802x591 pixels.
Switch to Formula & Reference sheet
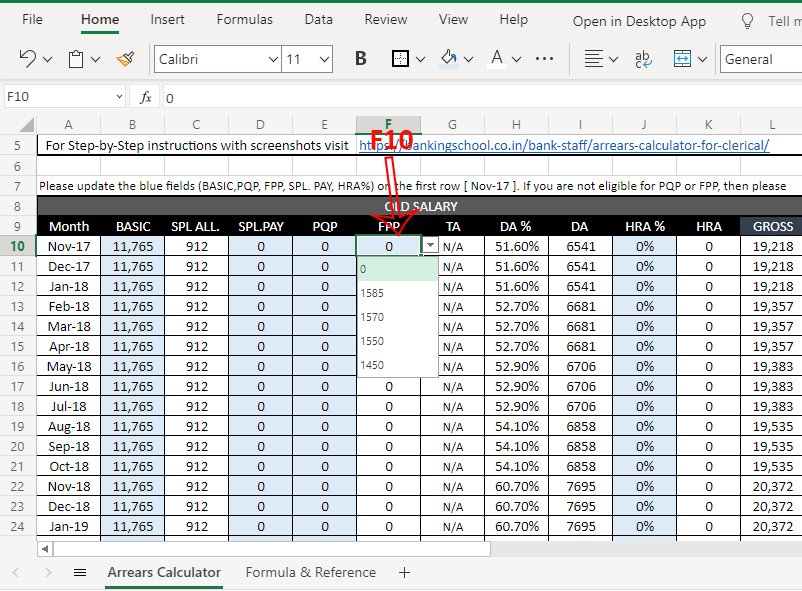310,573
